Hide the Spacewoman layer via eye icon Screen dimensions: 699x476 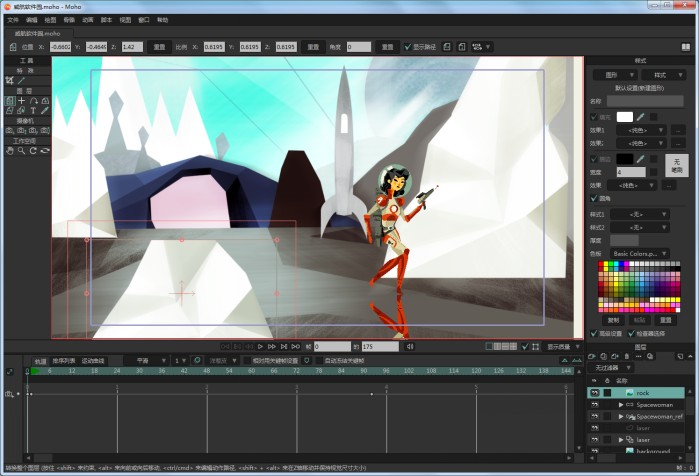coord(595,405)
